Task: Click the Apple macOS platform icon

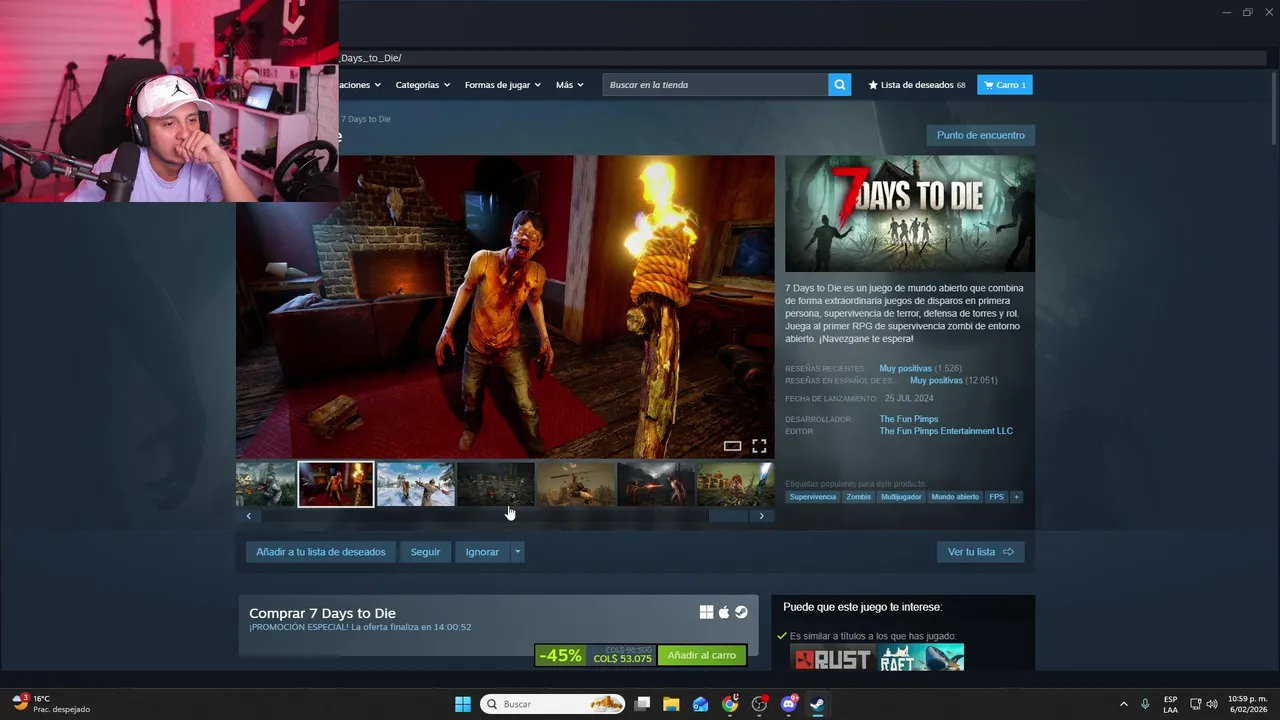Action: 724,612
